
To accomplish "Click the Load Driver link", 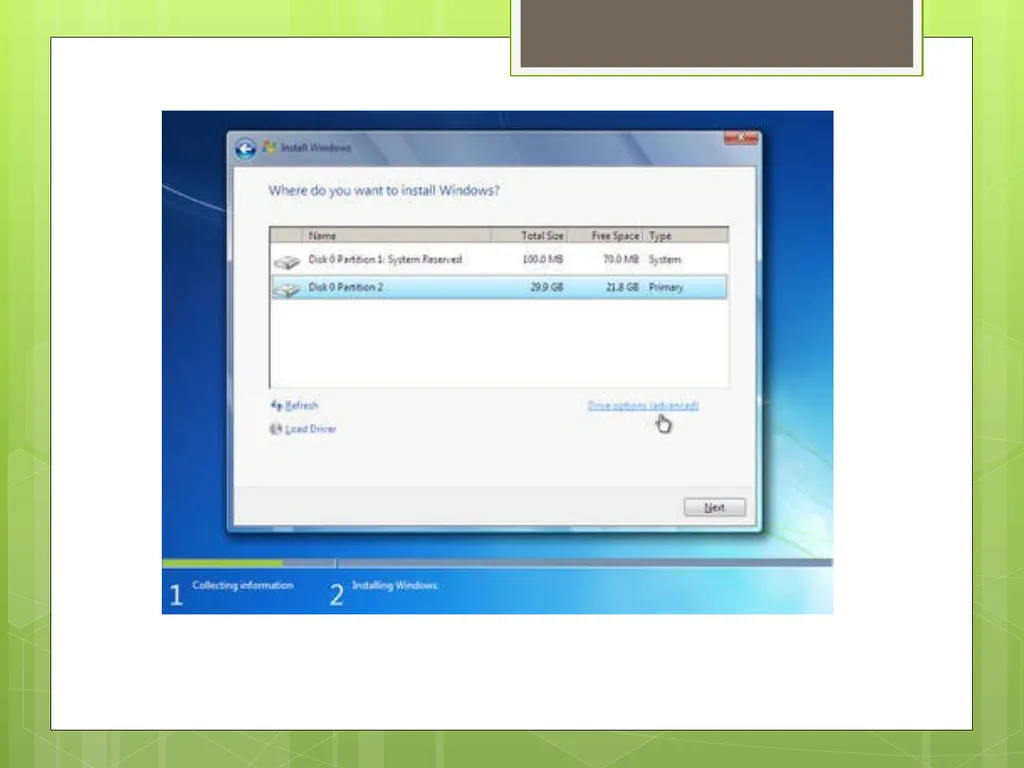I will click(x=311, y=429).
